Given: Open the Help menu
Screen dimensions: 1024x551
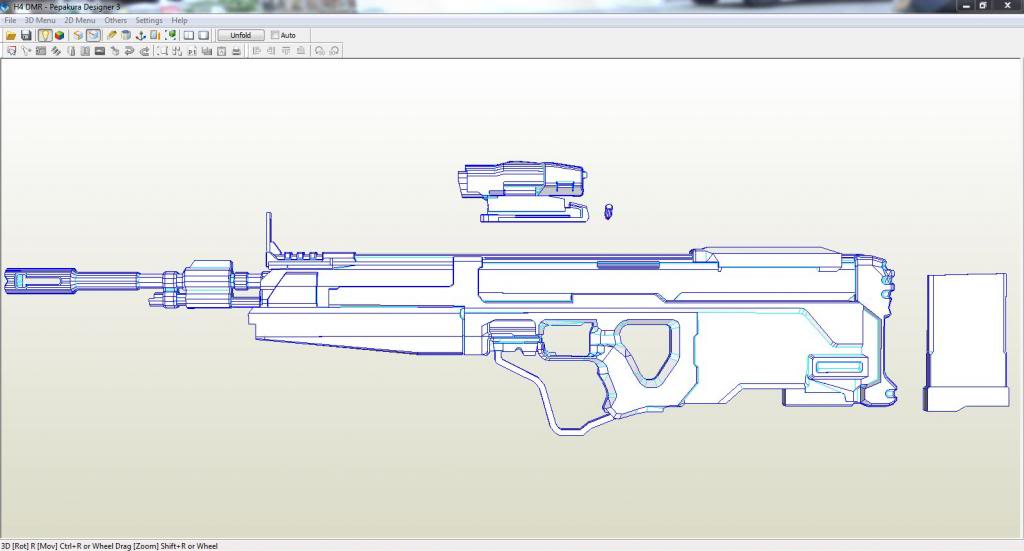Looking at the screenshot, I should (x=180, y=20).
